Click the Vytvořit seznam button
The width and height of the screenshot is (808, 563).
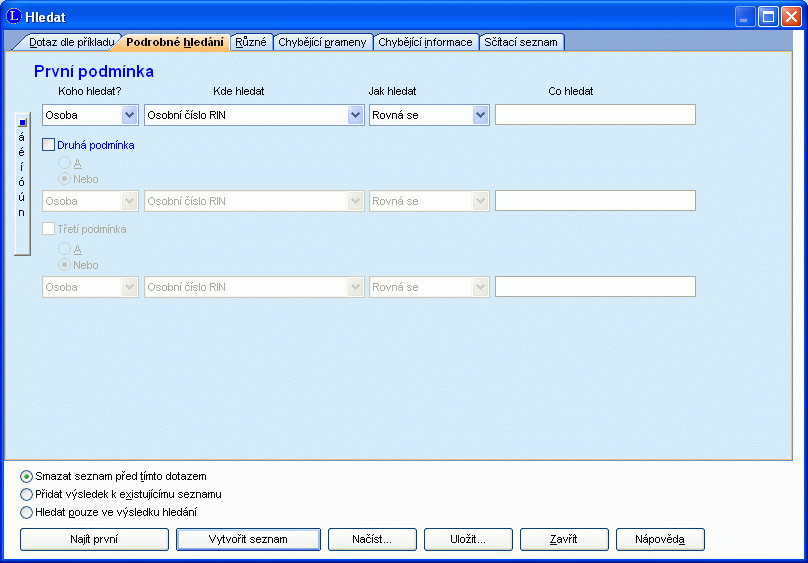tap(248, 539)
